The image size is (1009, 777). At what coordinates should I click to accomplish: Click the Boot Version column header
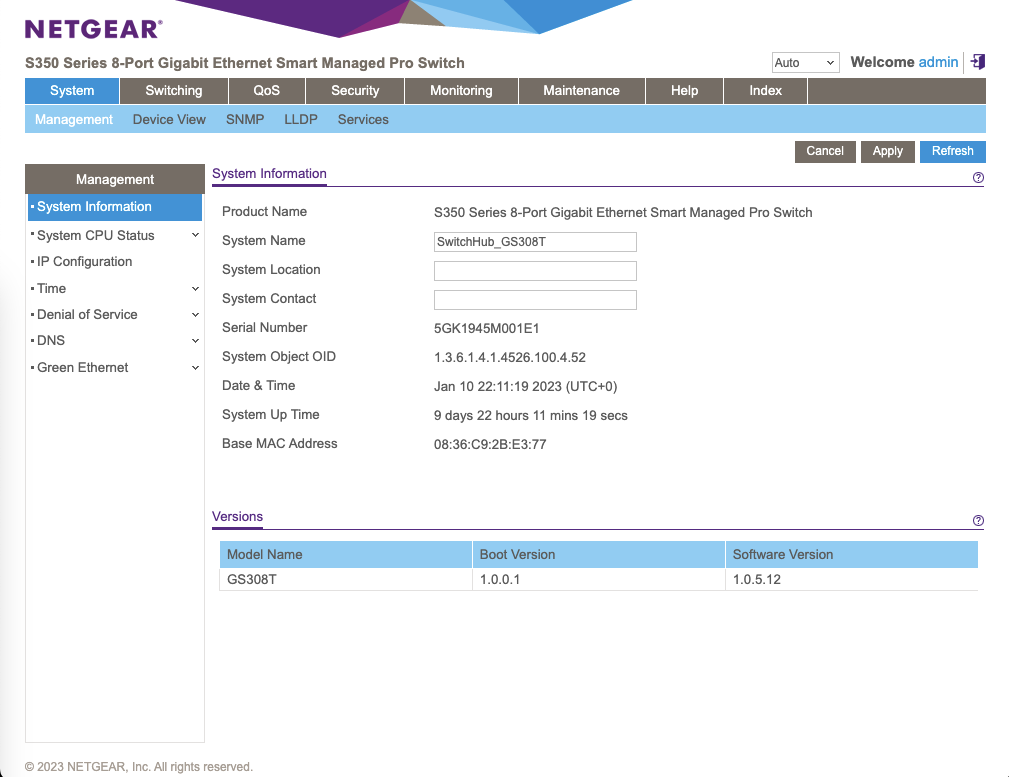tap(599, 555)
